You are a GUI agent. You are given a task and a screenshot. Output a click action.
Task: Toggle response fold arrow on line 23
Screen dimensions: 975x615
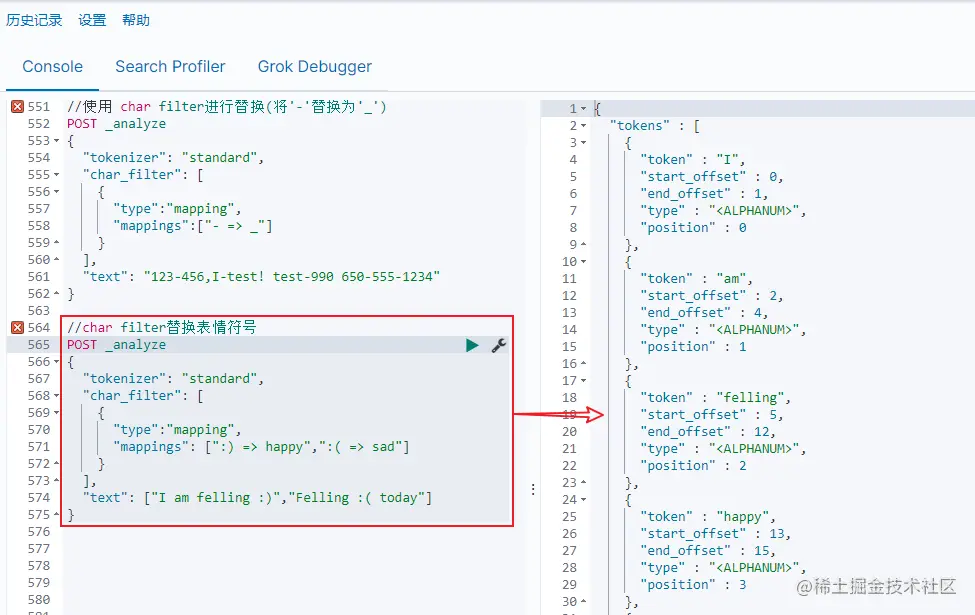(583, 482)
